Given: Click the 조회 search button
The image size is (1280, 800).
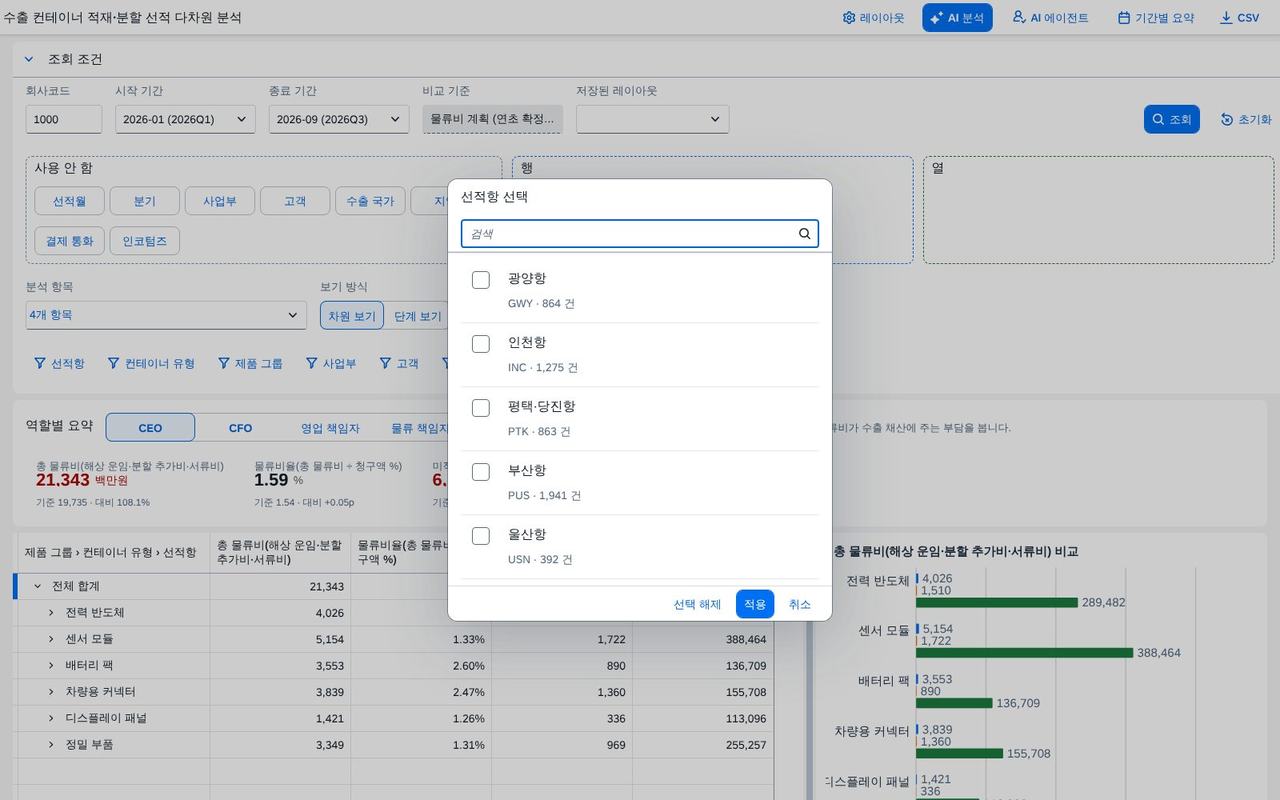Looking at the screenshot, I should [1171, 119].
